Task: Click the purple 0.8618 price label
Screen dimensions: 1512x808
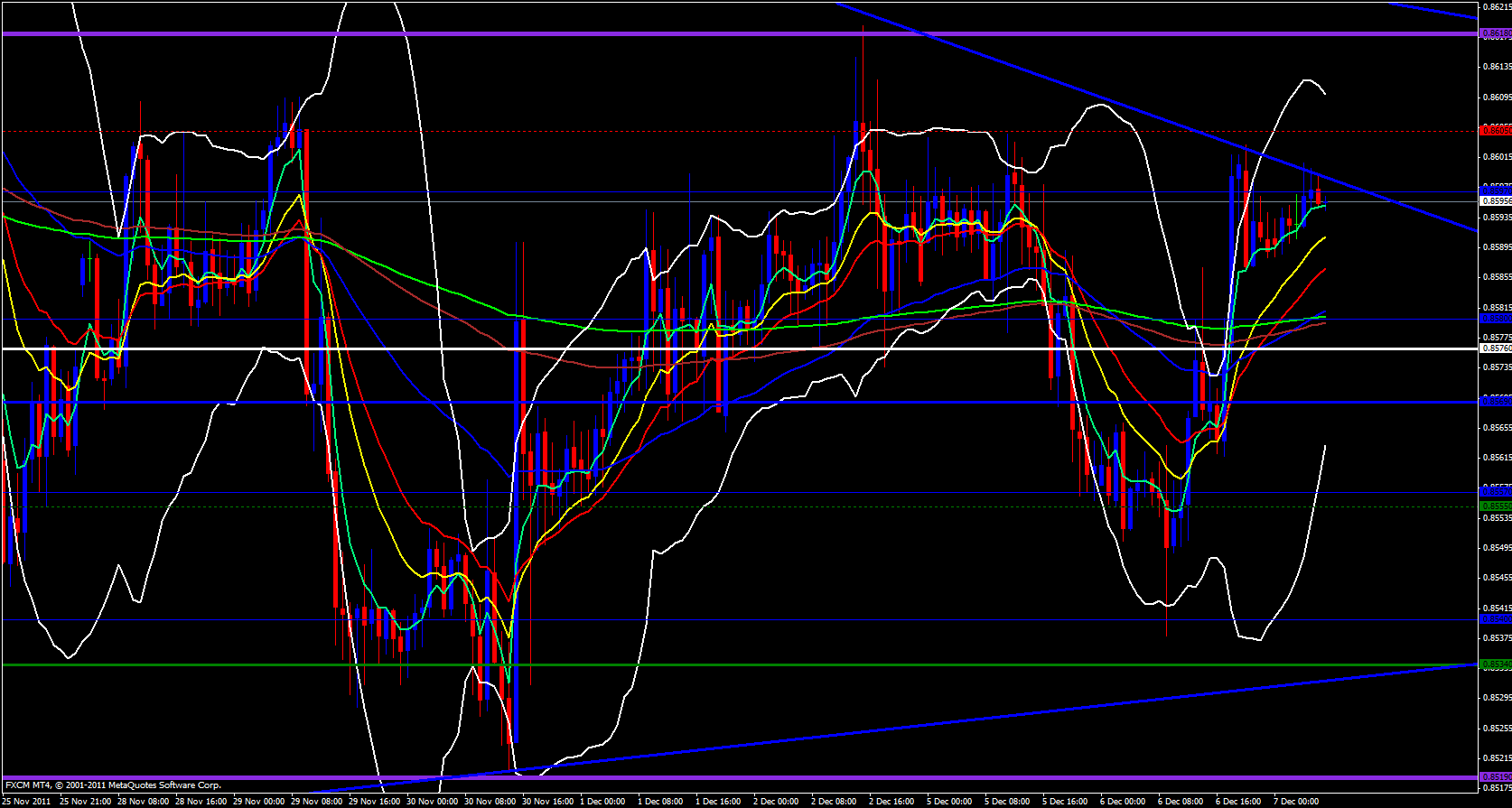Action: point(1495,33)
